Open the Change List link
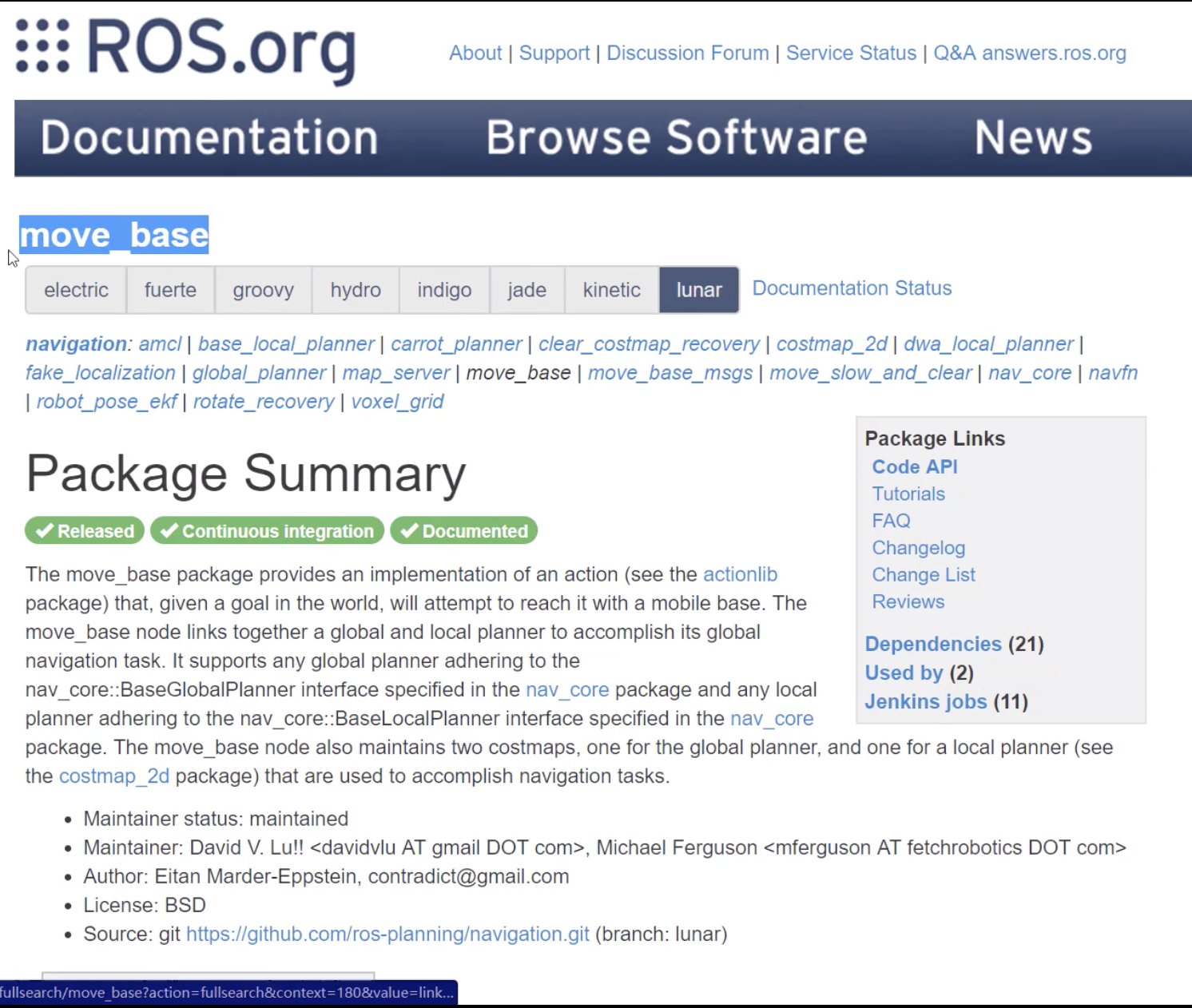Screen dimensions: 1192x1008 [924, 575]
